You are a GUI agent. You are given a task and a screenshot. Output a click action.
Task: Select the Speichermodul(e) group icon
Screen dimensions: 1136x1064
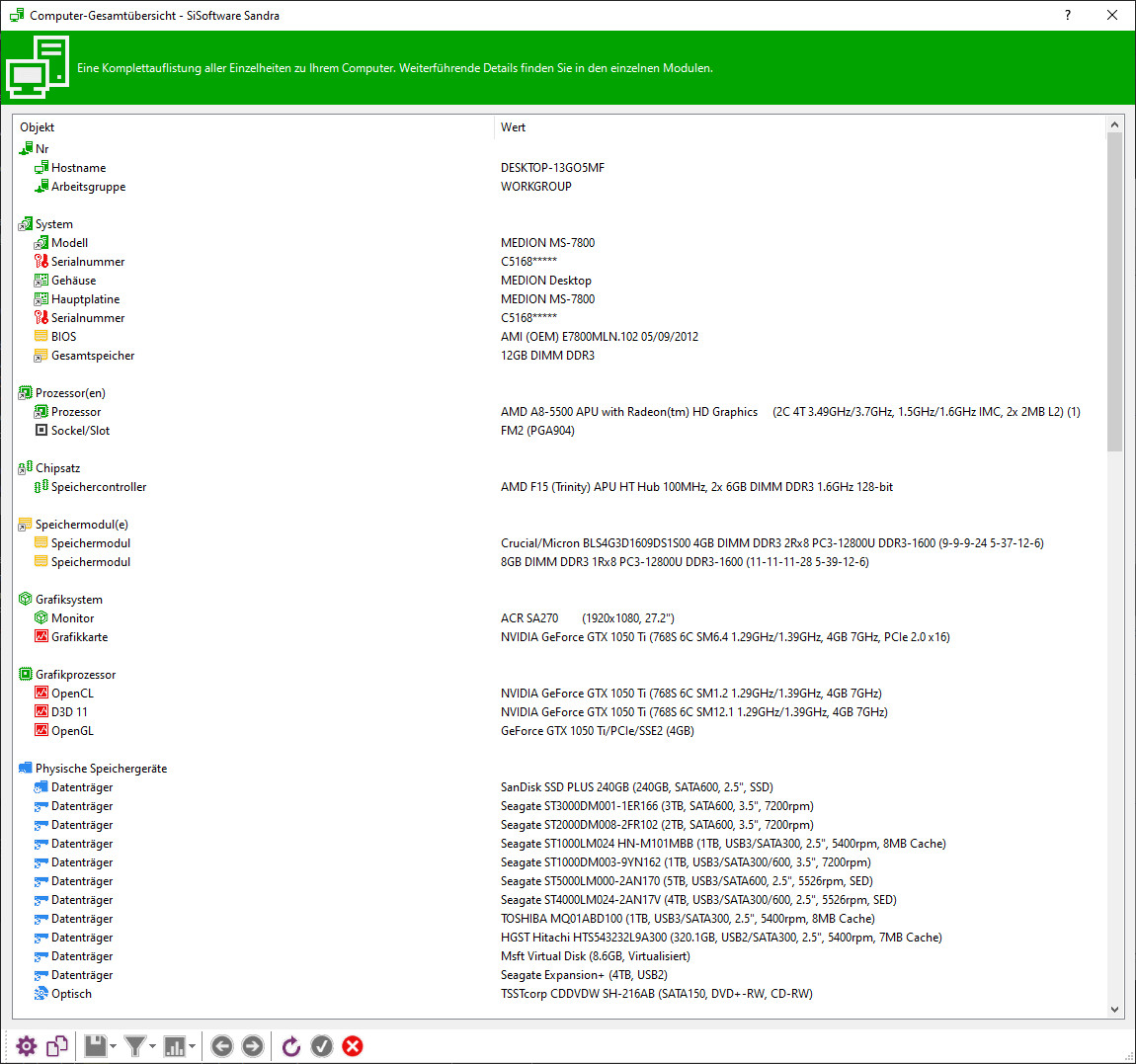26,524
